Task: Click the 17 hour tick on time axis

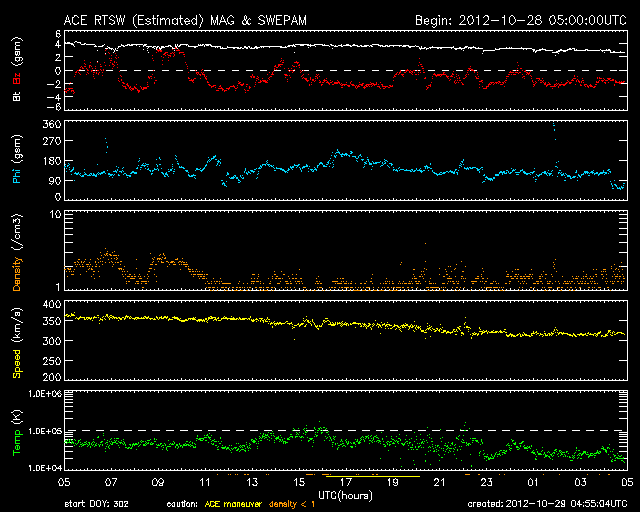Action: 345,482
